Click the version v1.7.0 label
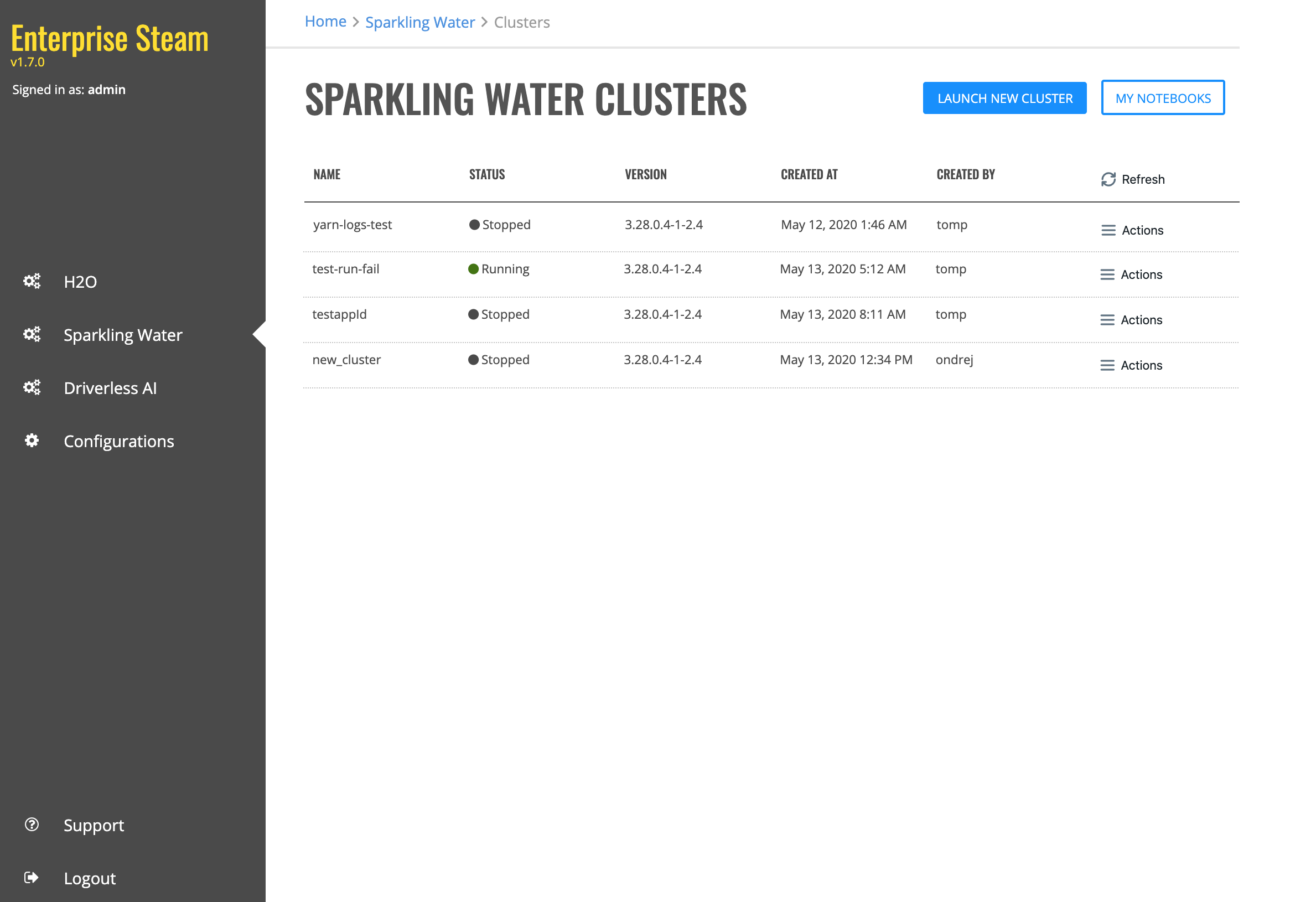Image resolution: width=1316 pixels, height=902 pixels. [x=27, y=63]
